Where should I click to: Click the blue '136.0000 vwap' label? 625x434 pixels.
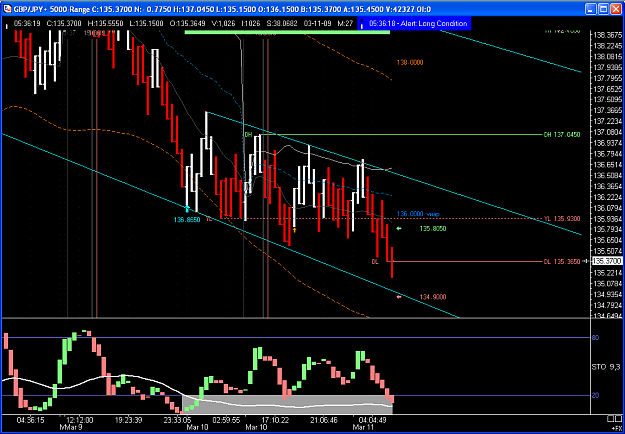(x=418, y=214)
